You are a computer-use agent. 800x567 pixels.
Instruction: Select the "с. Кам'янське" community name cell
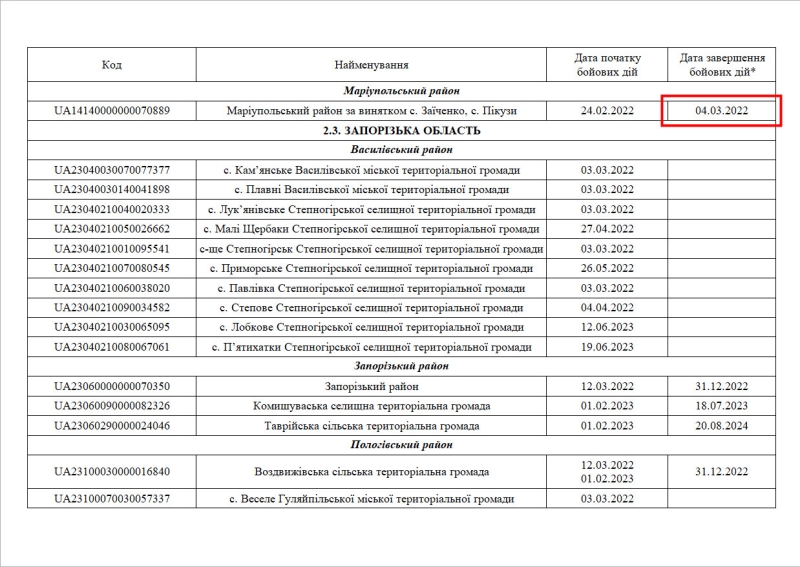pyautogui.click(x=371, y=170)
